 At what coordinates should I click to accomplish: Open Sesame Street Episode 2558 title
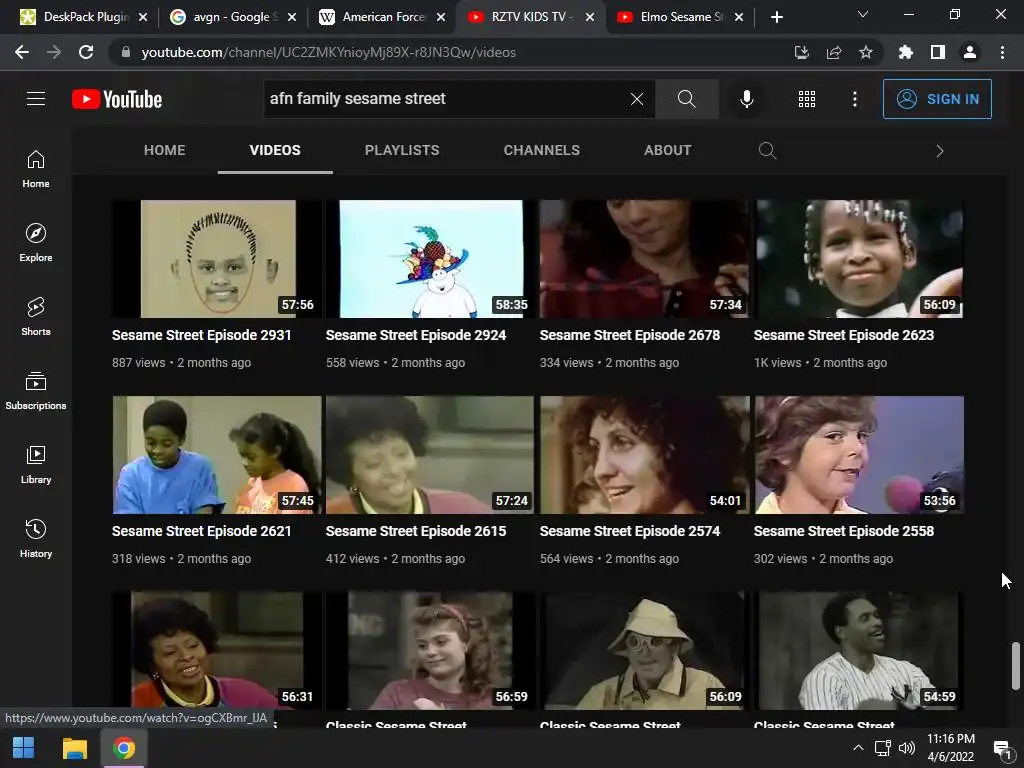(x=844, y=531)
